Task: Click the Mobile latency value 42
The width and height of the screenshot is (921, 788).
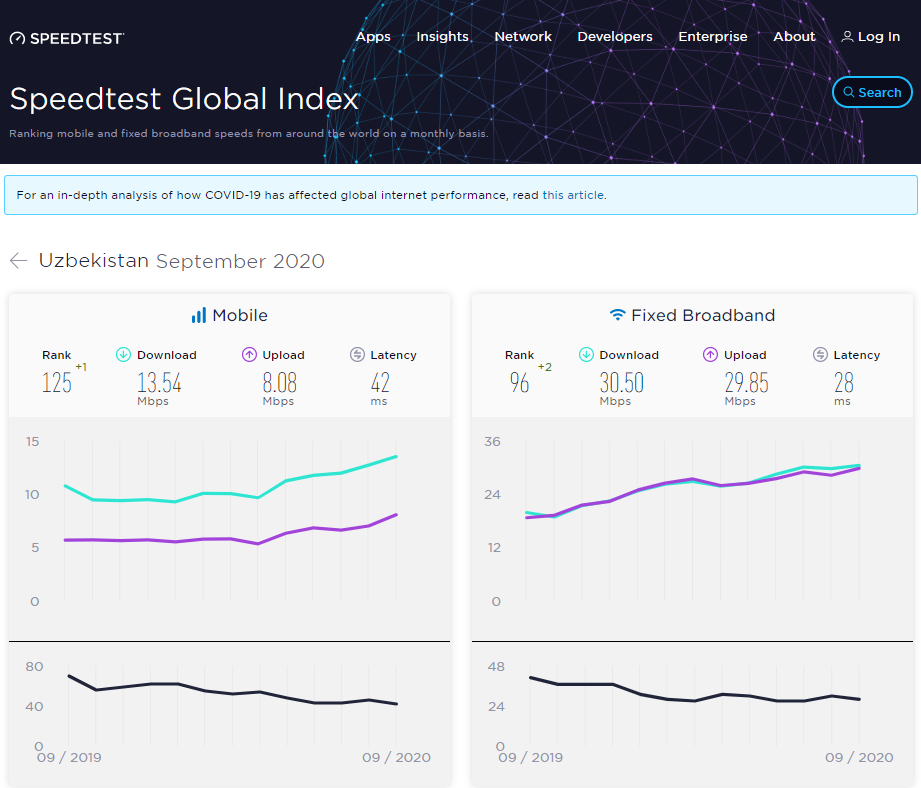Action: point(380,383)
